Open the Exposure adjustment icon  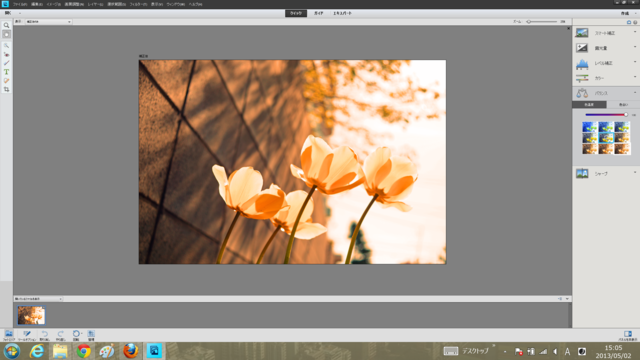(582, 48)
